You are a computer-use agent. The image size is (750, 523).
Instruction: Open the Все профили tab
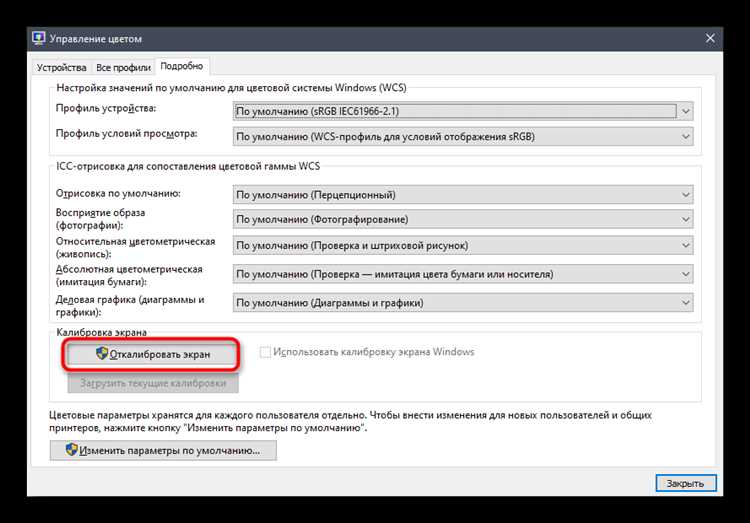(x=123, y=67)
